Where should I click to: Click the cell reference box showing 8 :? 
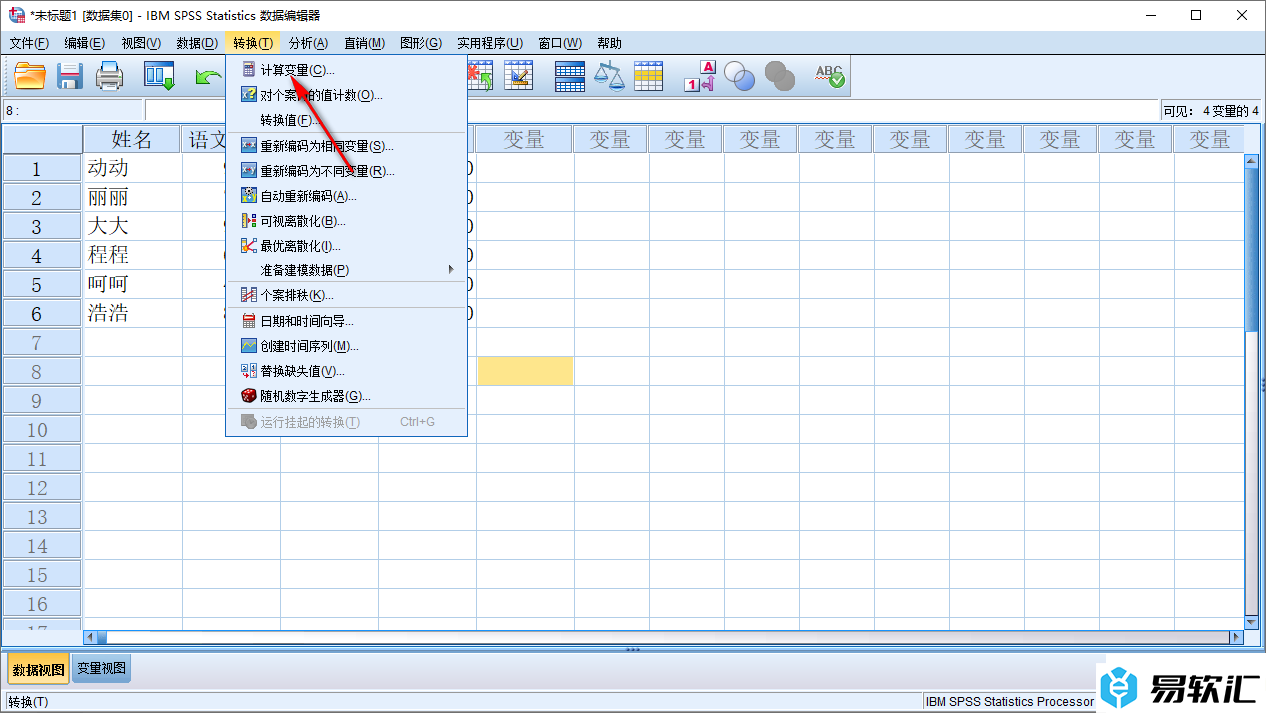(73, 111)
